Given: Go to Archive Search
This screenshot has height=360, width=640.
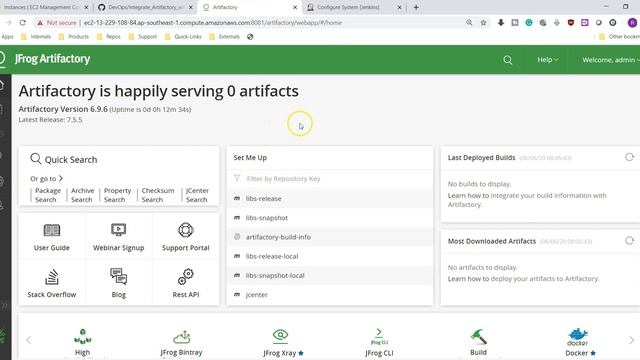Looking at the screenshot, I should 82,195.
